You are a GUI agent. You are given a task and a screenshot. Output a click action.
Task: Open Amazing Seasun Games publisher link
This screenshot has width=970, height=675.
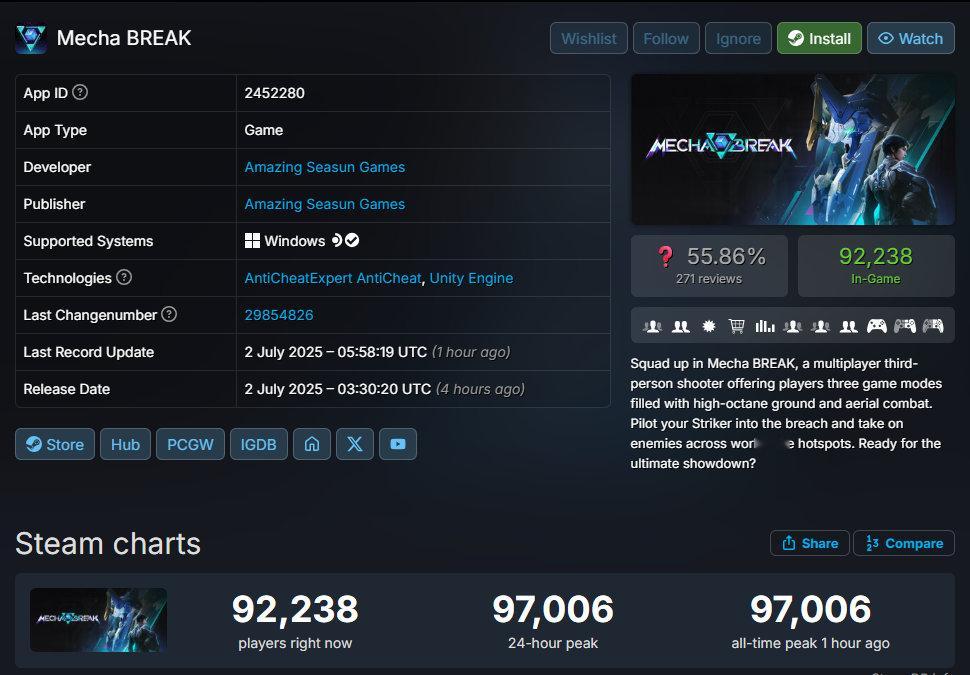(x=325, y=204)
